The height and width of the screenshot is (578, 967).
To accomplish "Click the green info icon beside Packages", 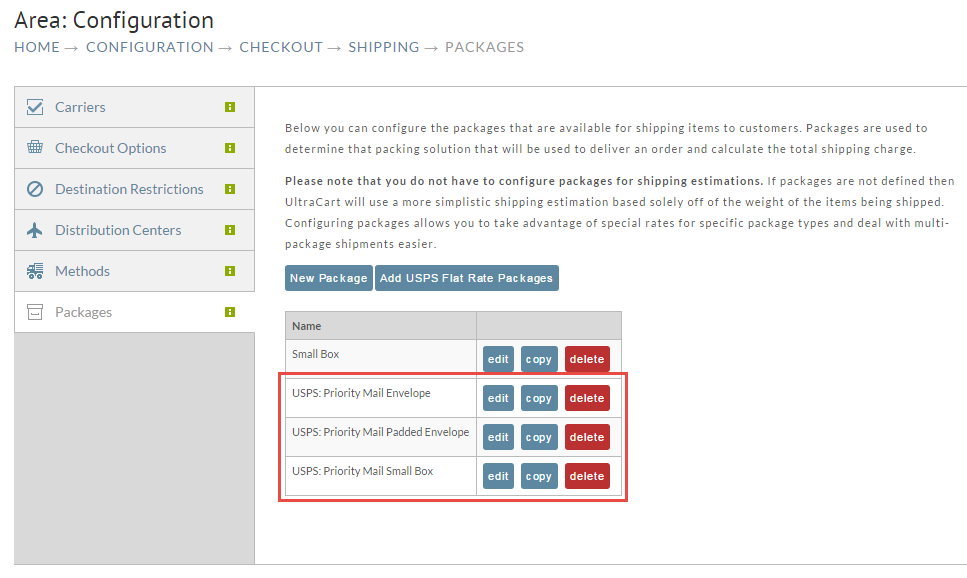I will pyautogui.click(x=230, y=312).
